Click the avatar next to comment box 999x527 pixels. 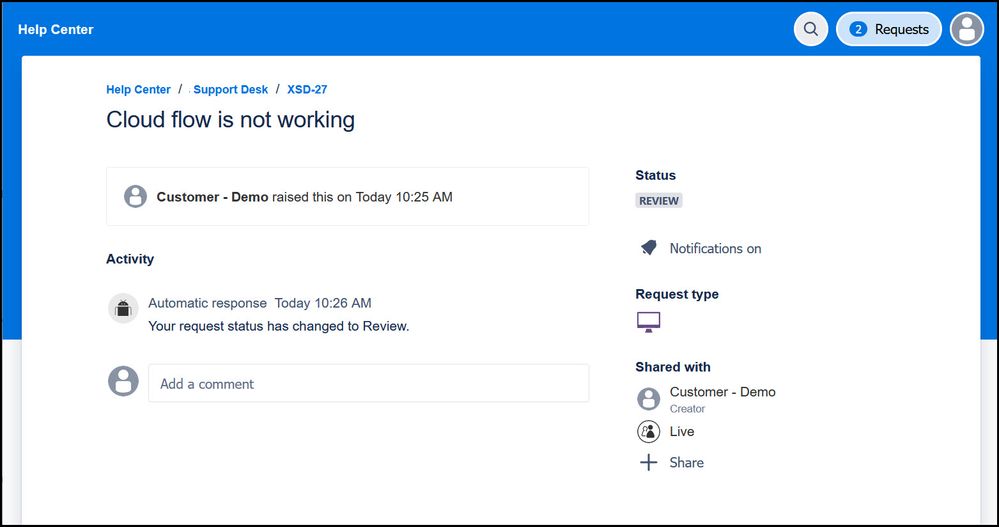coord(123,381)
